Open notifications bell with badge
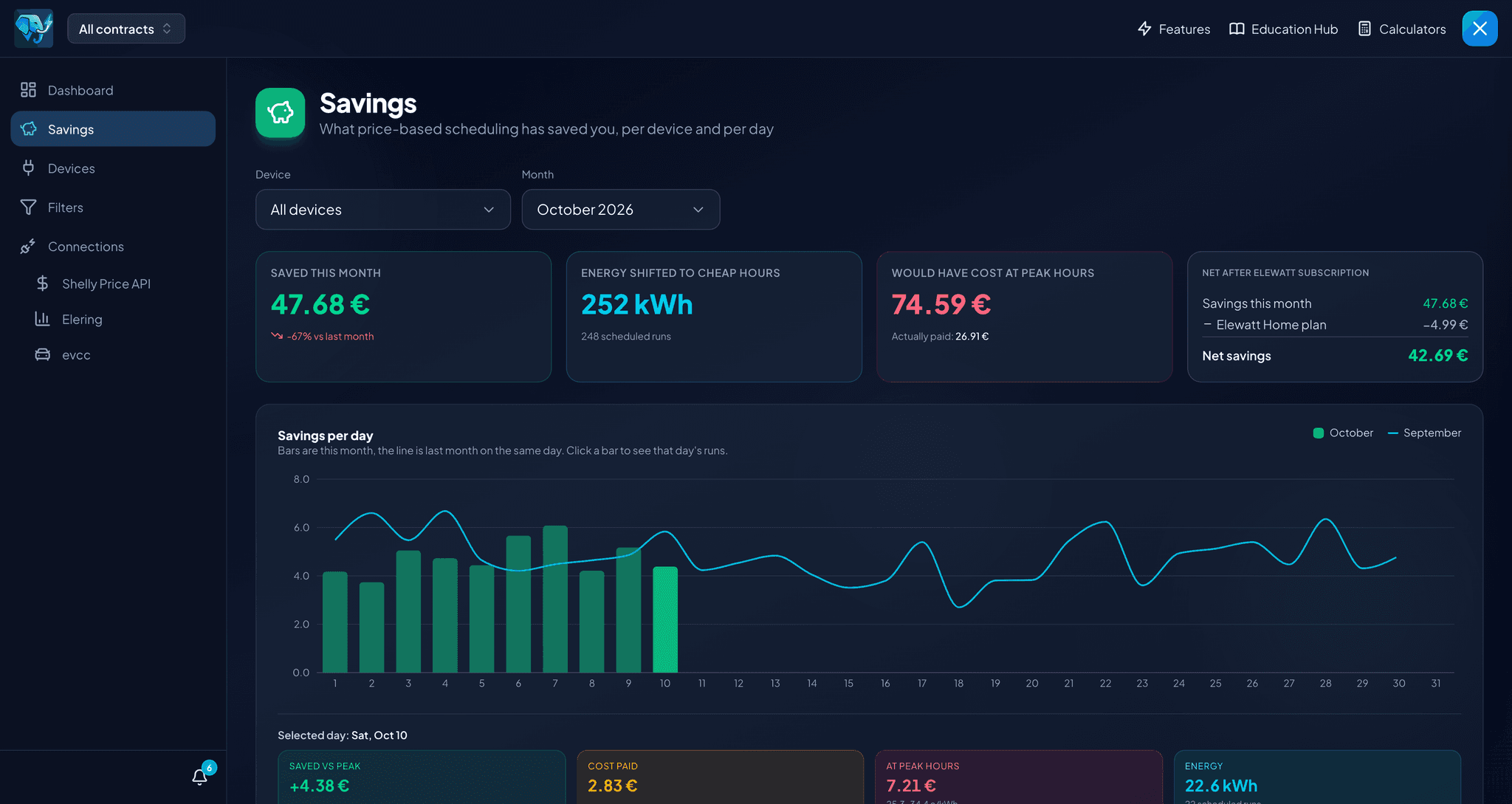The height and width of the screenshot is (804, 1512). (200, 777)
